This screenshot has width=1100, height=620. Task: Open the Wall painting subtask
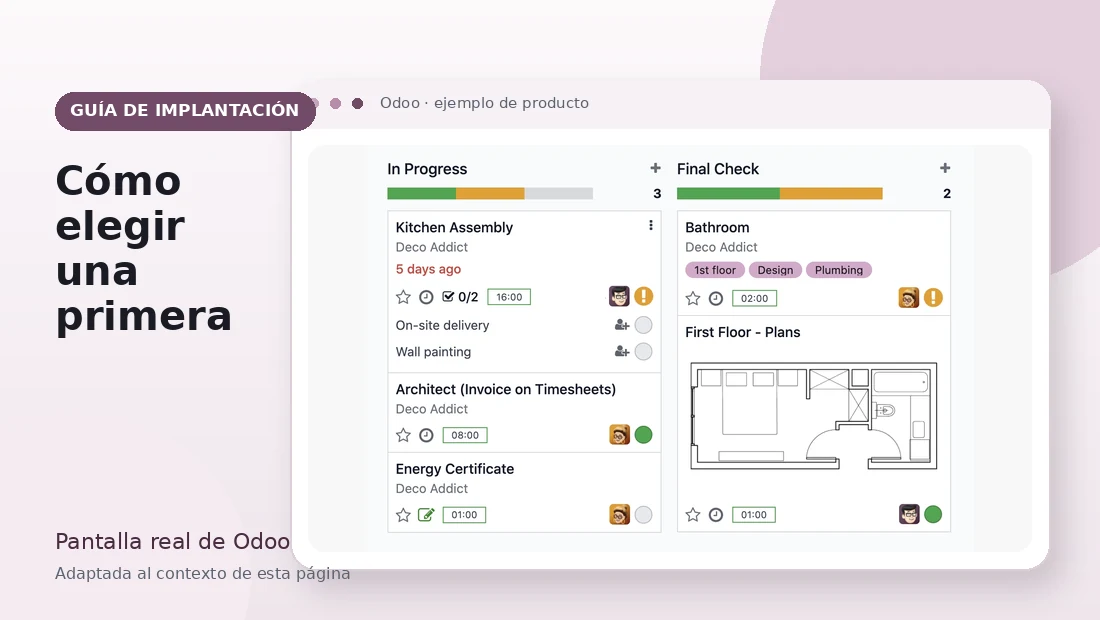tap(433, 352)
